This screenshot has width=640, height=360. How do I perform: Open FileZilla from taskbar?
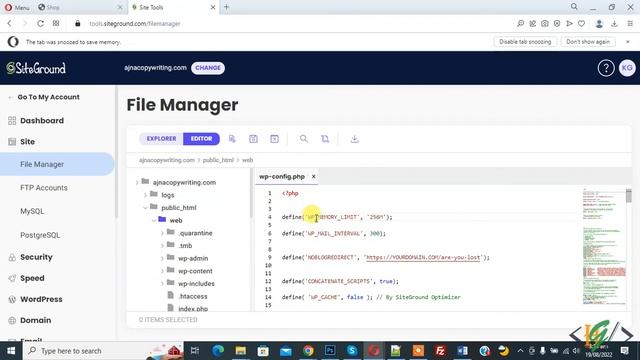(x=440, y=351)
